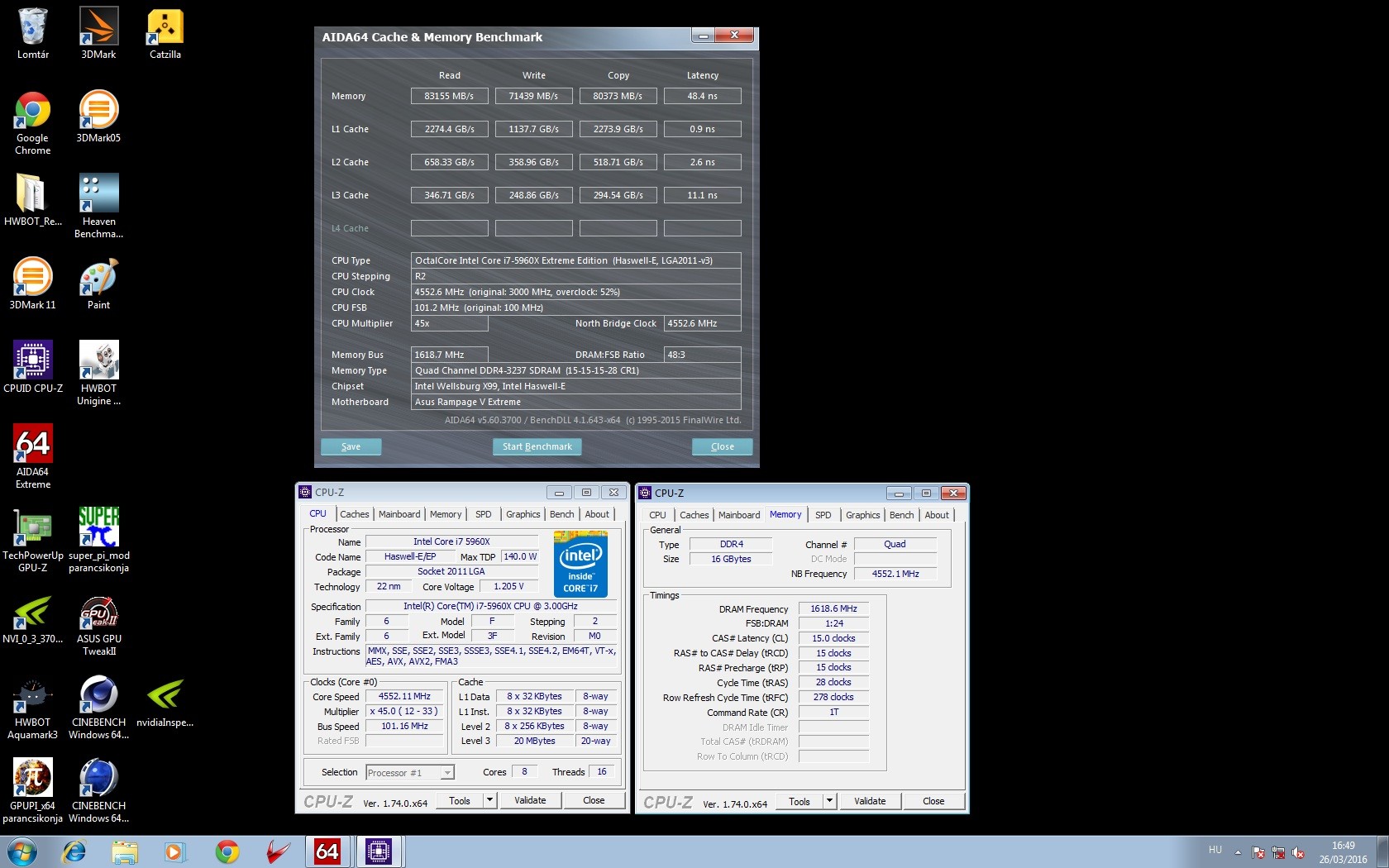
Task: Open Memory tab in left CPU-Z
Action: [x=446, y=514]
